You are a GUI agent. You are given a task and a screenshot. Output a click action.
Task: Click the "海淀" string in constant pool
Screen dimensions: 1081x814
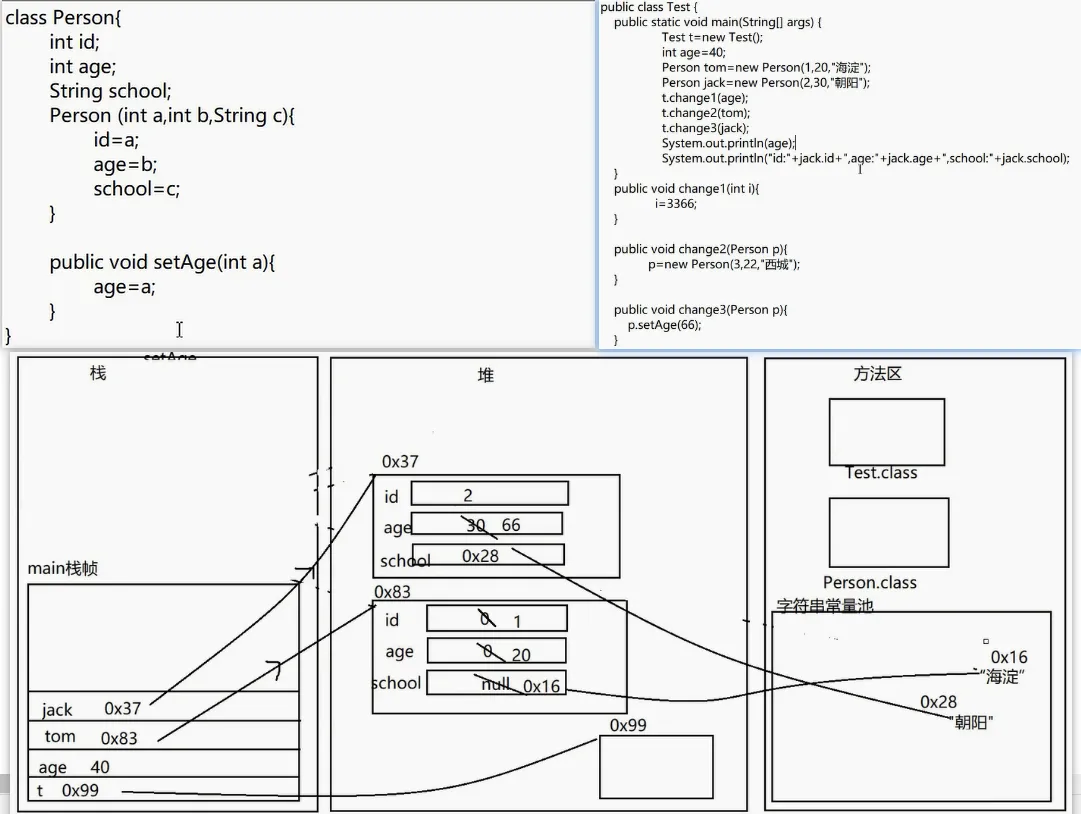click(x=1003, y=677)
